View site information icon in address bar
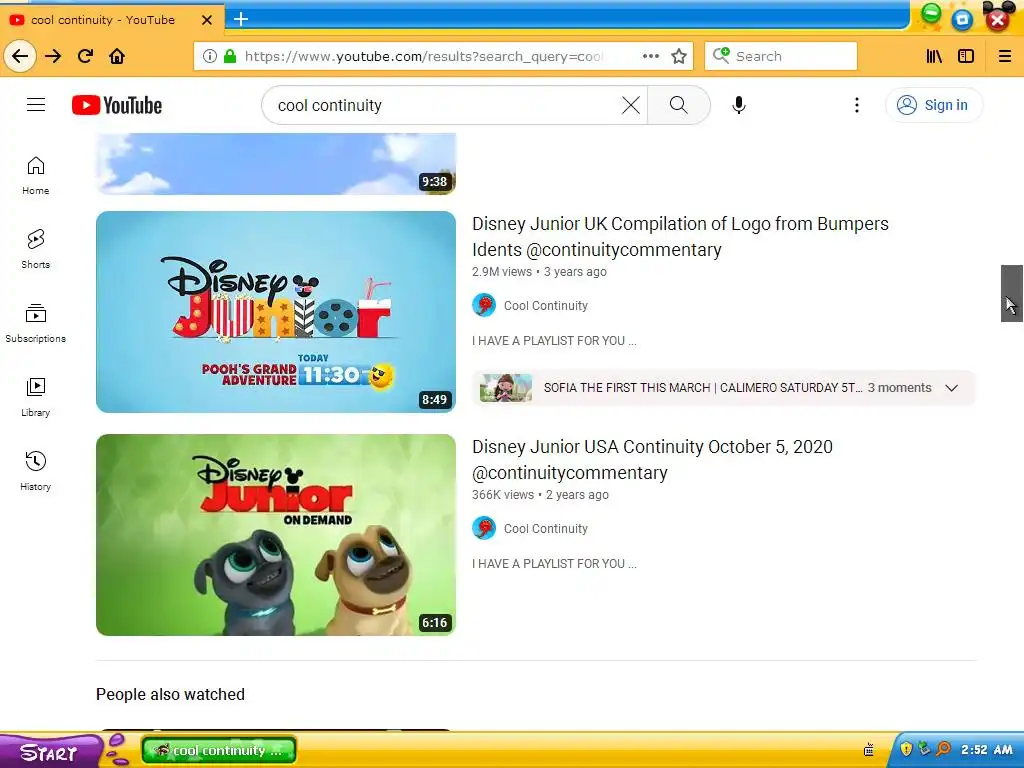 pos(210,56)
